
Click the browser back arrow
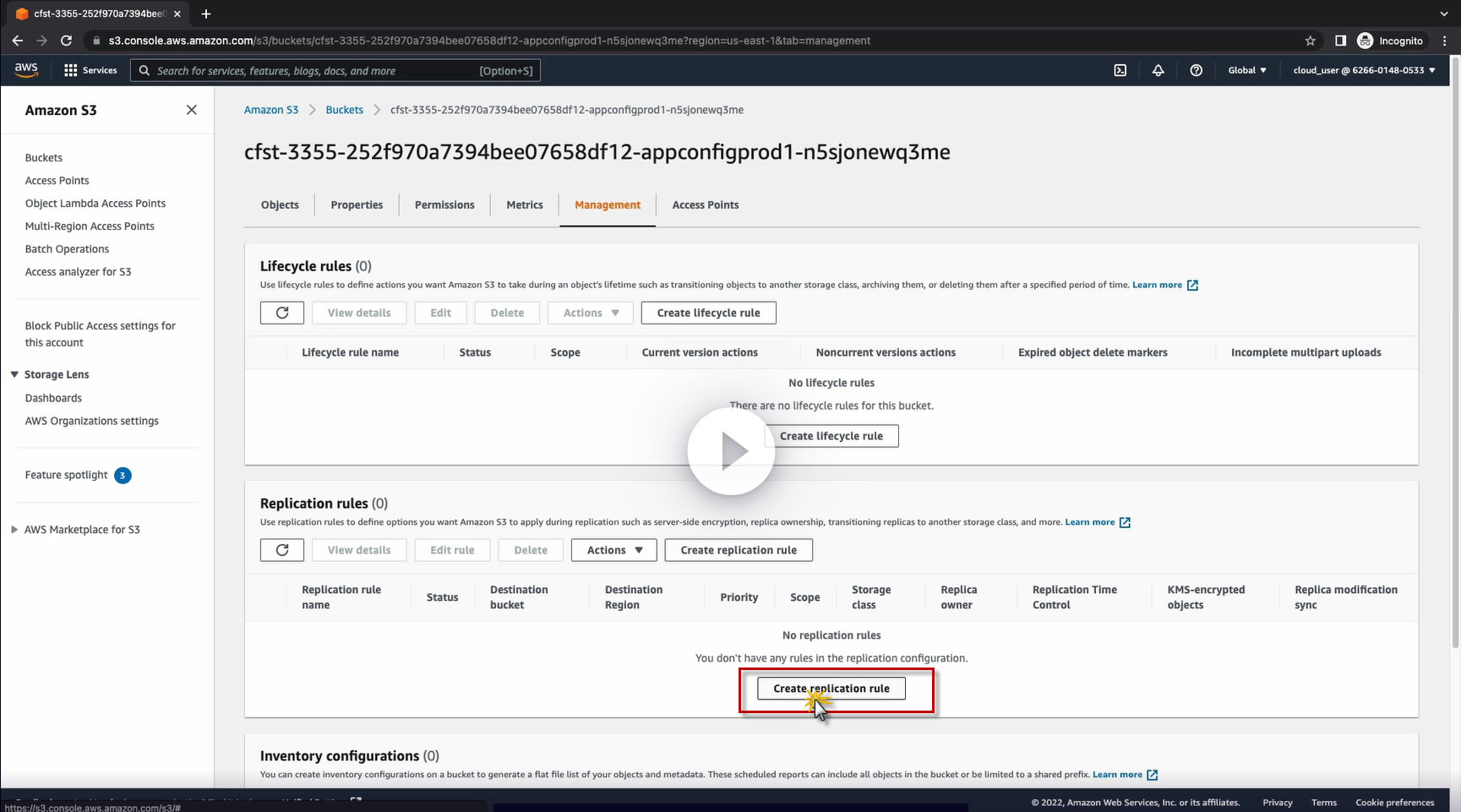tap(18, 41)
